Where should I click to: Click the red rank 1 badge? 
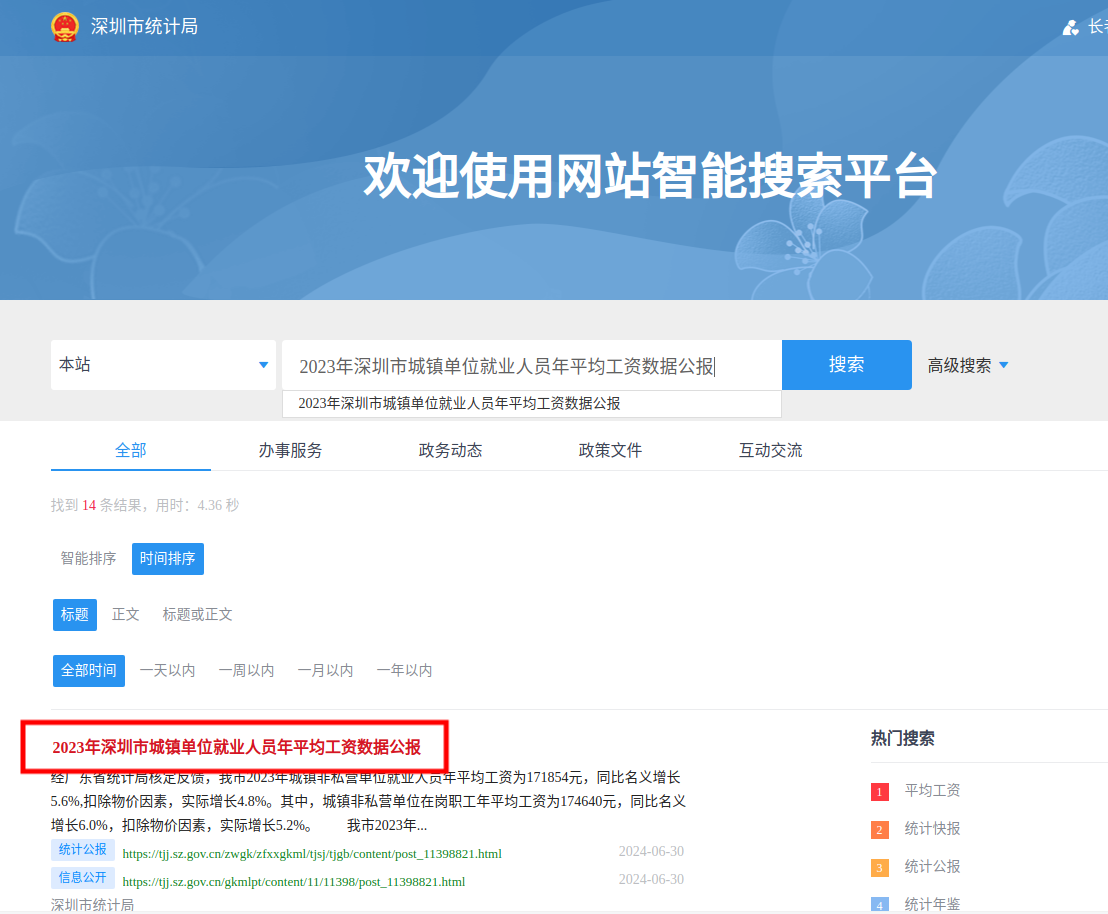(880, 792)
